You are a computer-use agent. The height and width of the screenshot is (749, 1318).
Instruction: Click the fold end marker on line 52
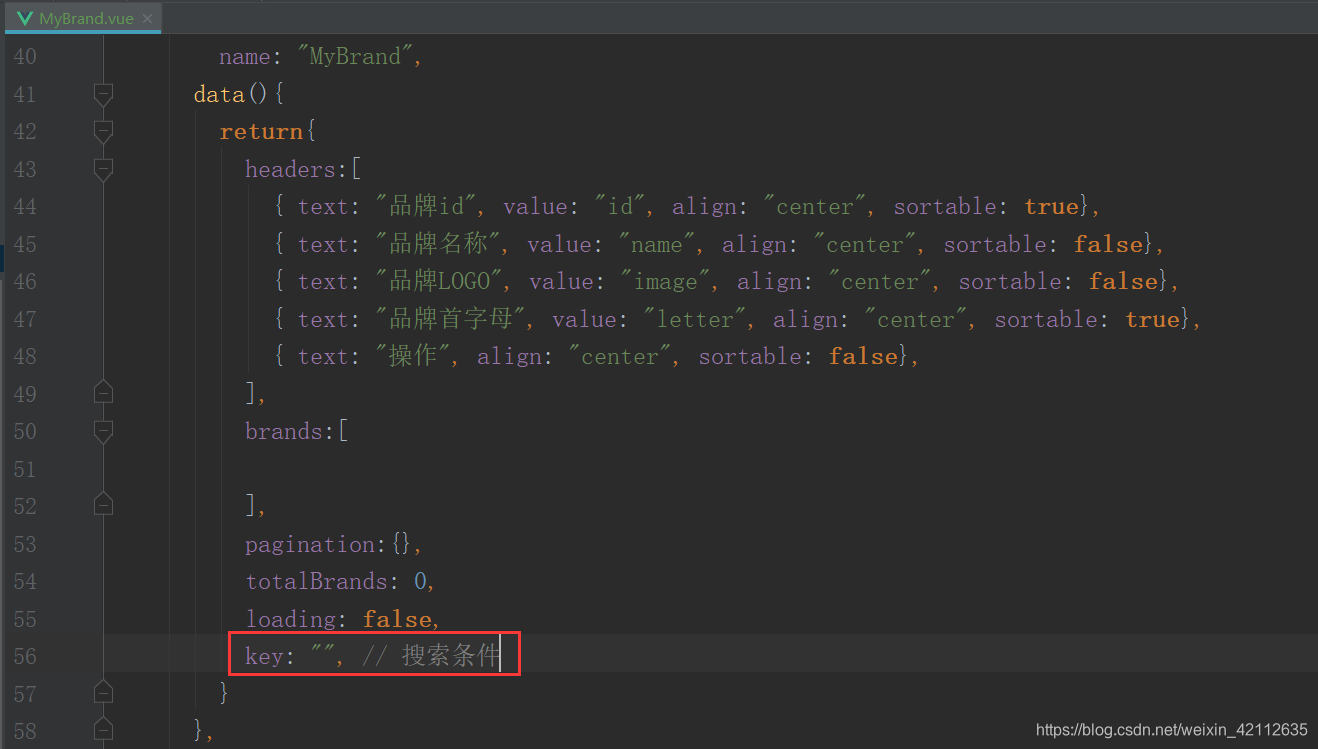point(103,506)
